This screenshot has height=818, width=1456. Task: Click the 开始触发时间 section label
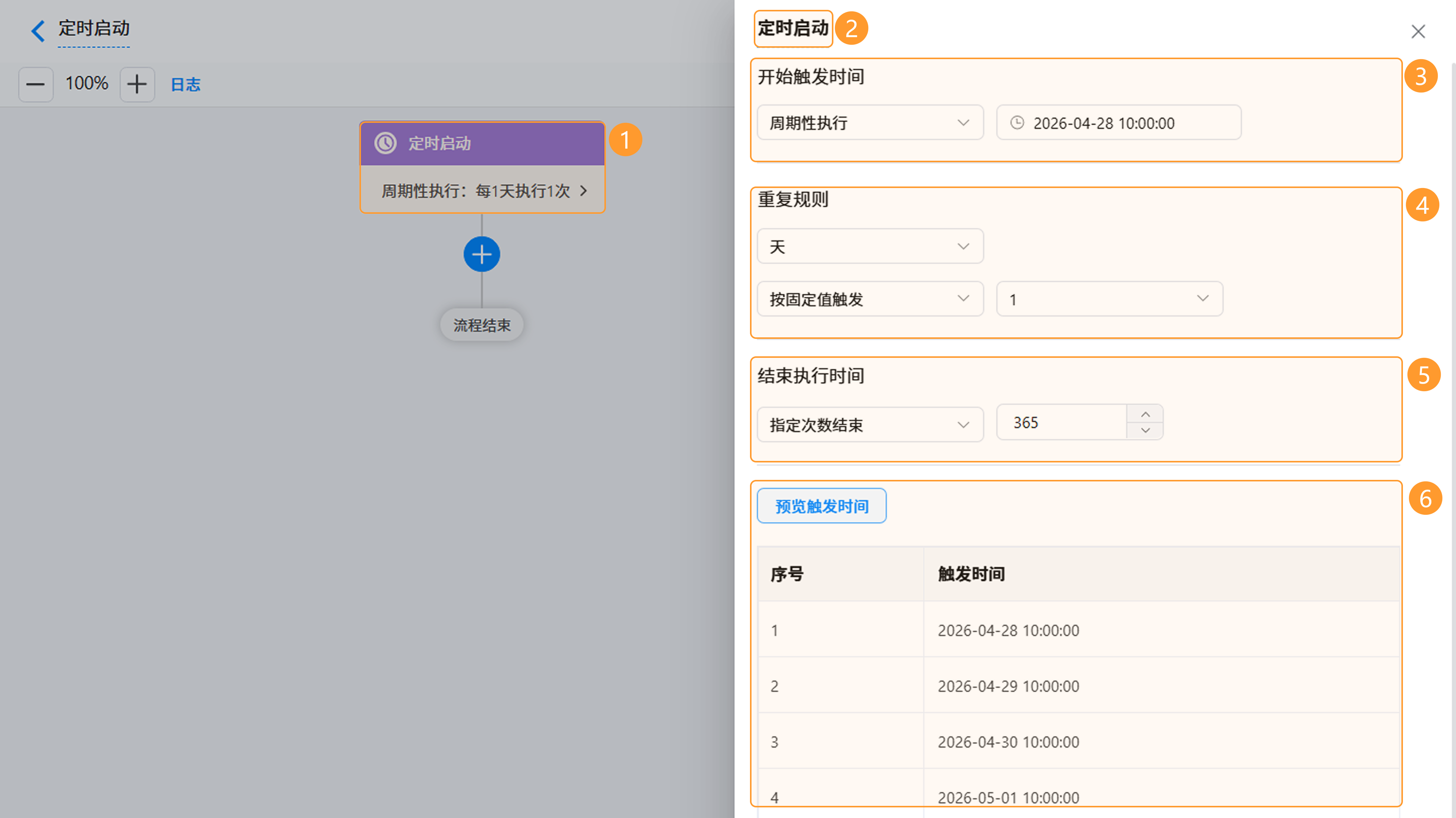click(x=811, y=76)
